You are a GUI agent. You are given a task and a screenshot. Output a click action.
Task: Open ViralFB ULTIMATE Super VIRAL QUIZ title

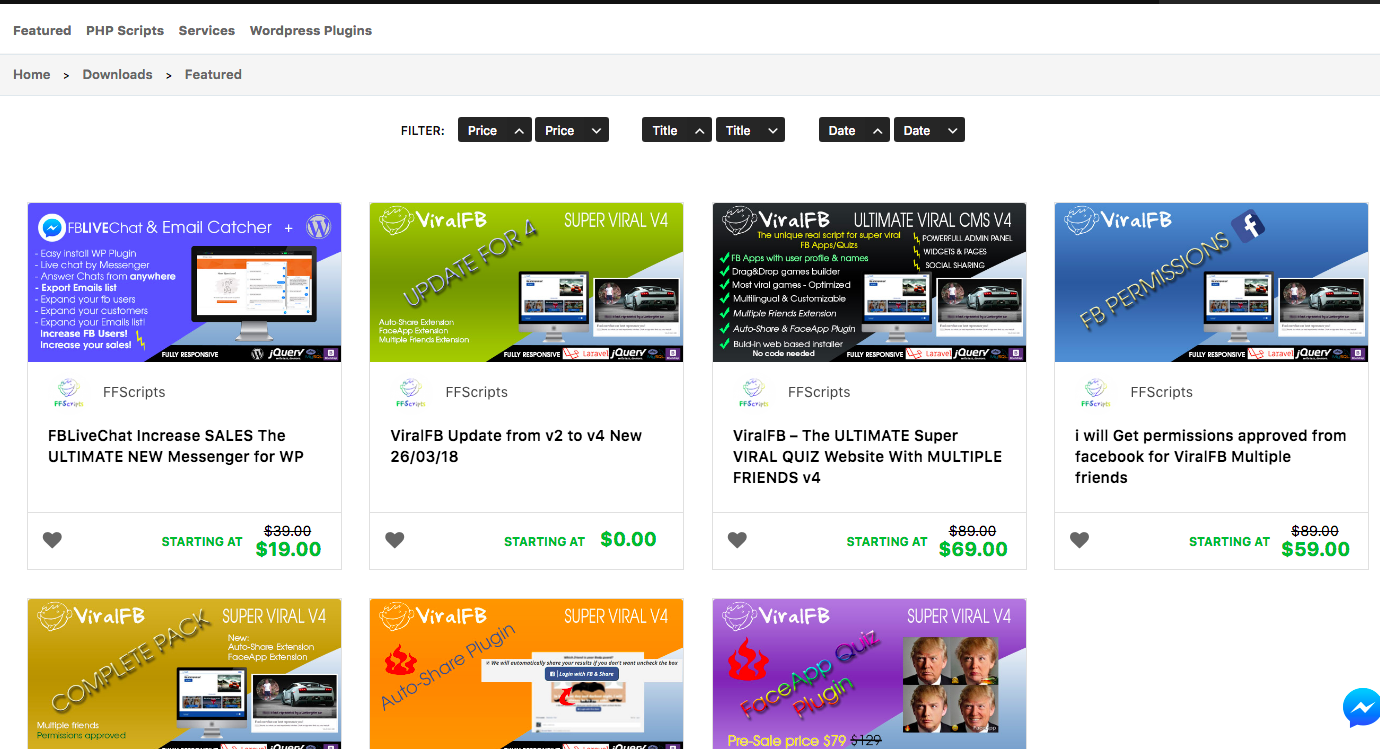[x=867, y=456]
